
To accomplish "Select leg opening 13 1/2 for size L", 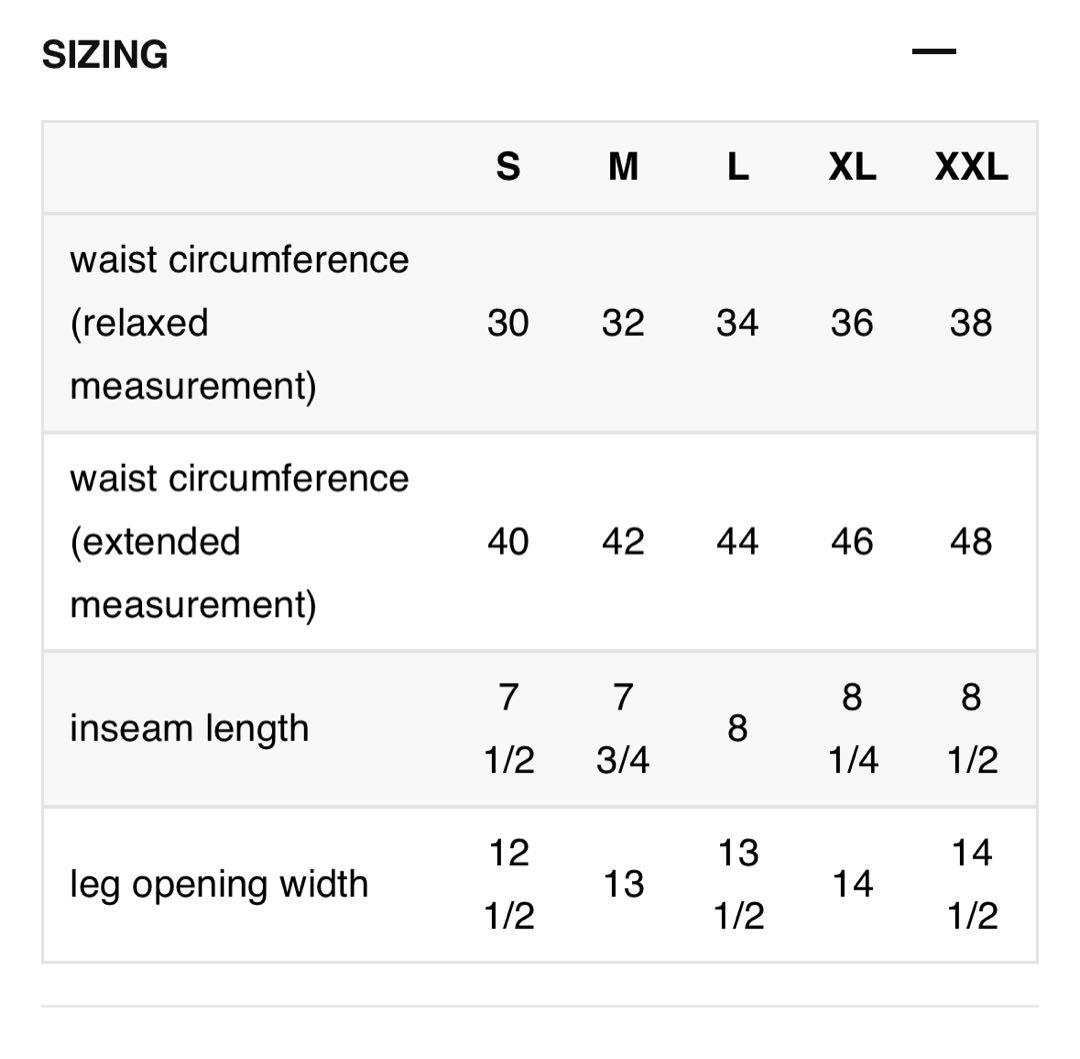I will [738, 884].
